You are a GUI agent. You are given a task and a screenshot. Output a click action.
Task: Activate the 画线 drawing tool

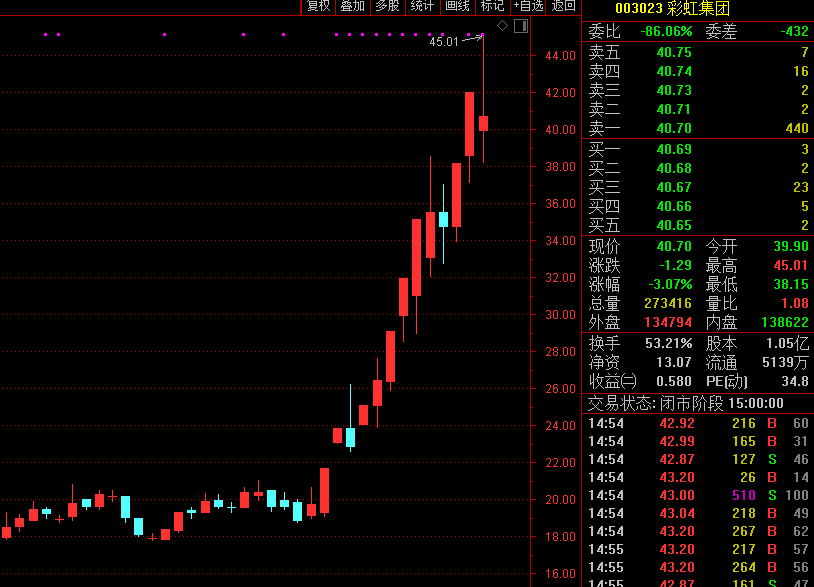click(457, 7)
